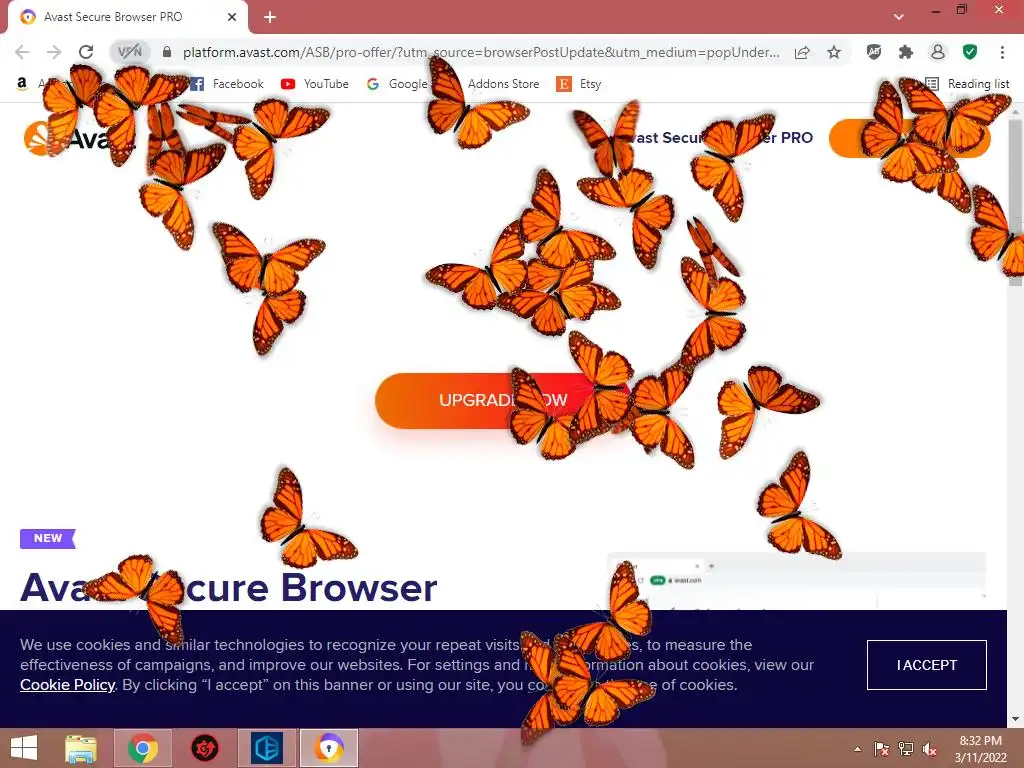Click the scrollbar down arrow
1024x768 pixels.
click(x=1016, y=719)
